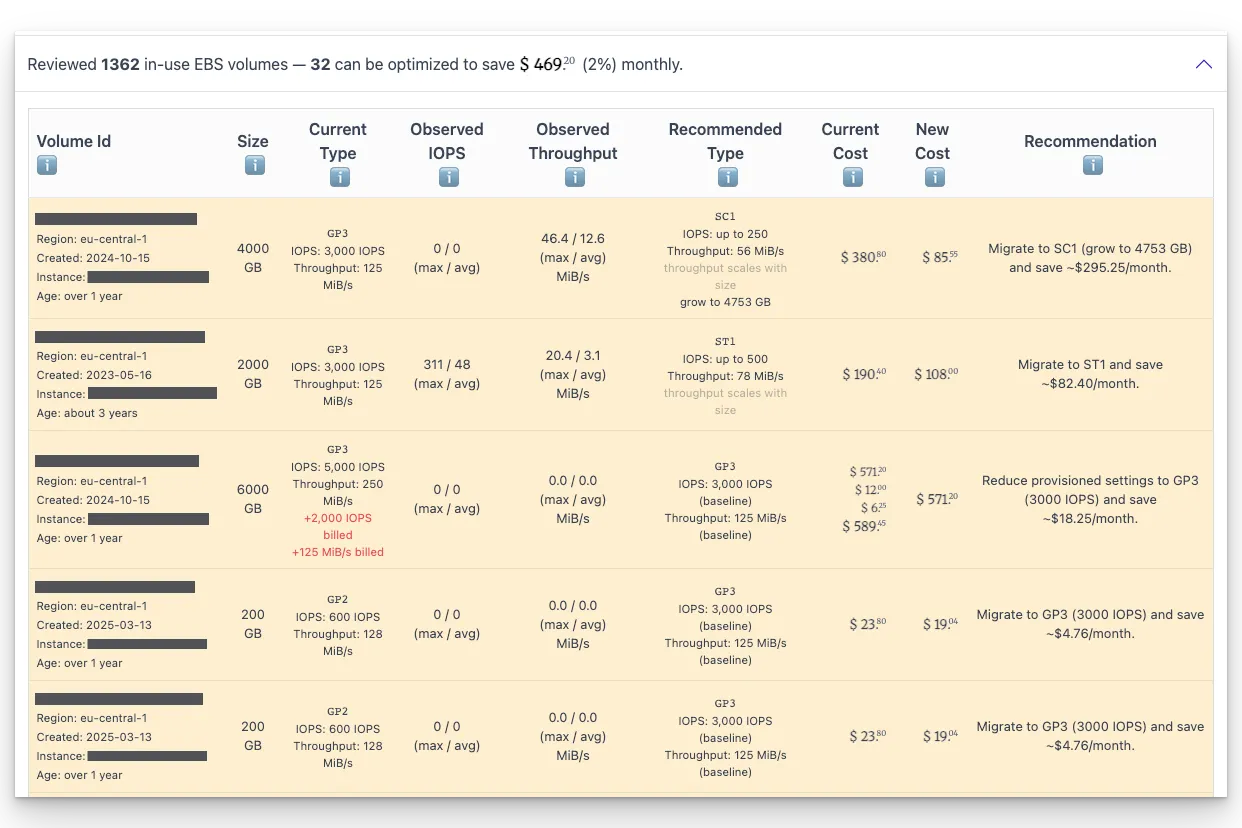The width and height of the screenshot is (1242, 828).
Task: Click the 4000 GB size cell
Action: click(x=253, y=258)
